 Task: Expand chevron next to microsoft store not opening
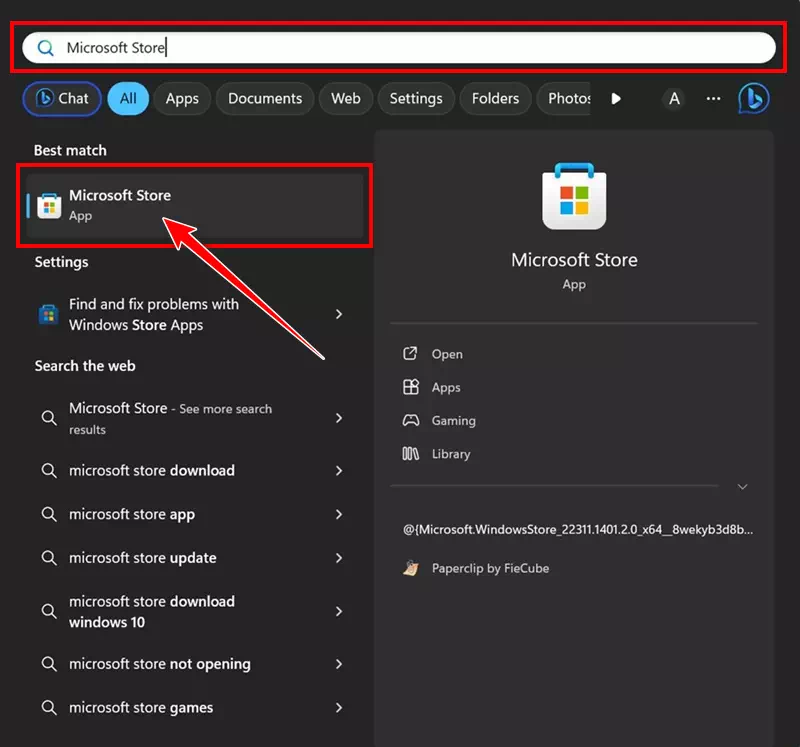(x=339, y=664)
